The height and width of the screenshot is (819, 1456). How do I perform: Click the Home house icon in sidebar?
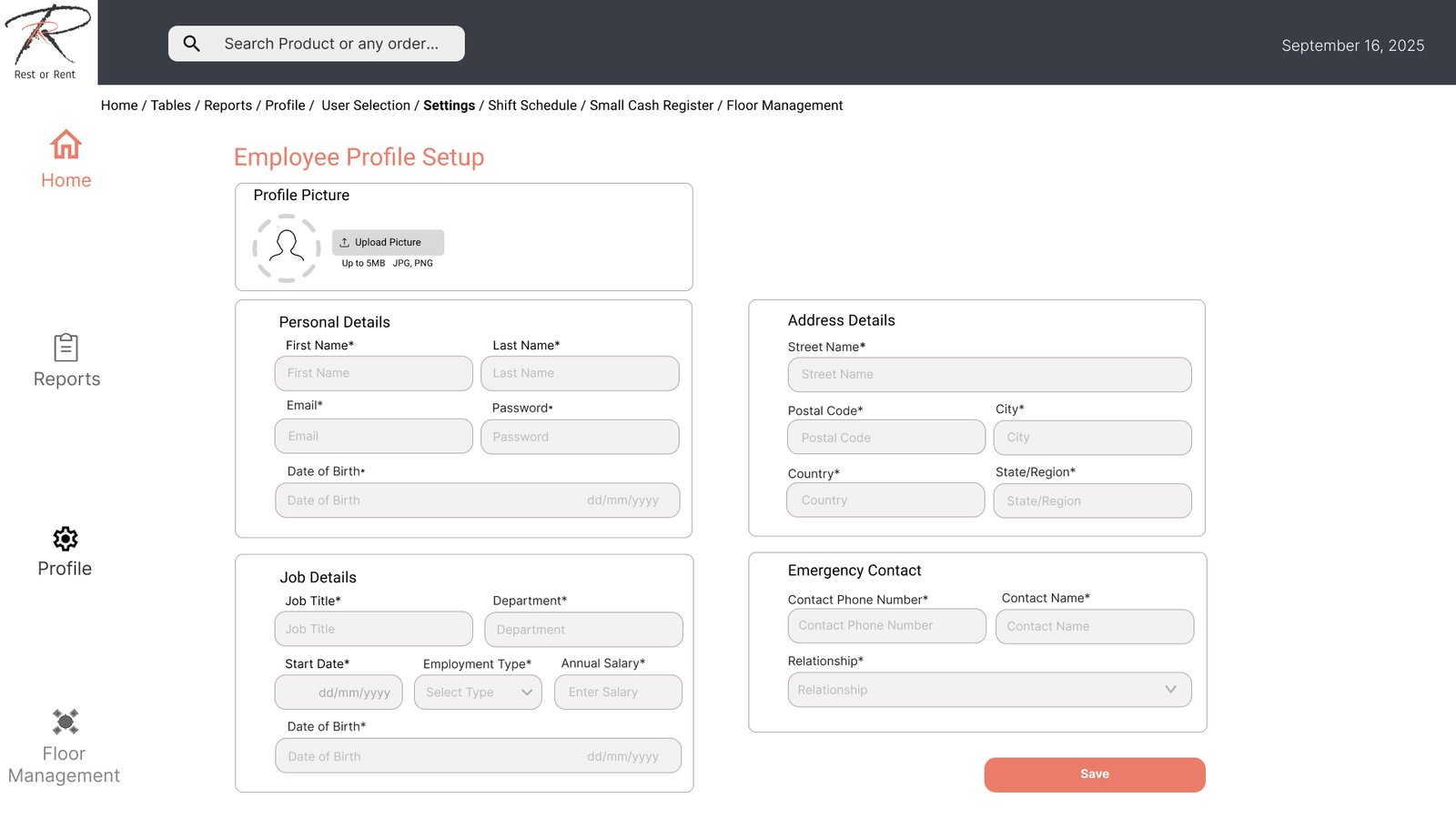coord(66,145)
